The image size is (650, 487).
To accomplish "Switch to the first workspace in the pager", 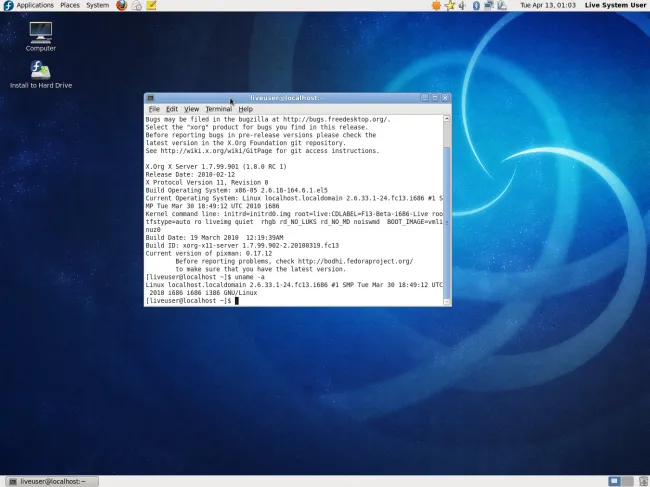I will click(614, 481).
